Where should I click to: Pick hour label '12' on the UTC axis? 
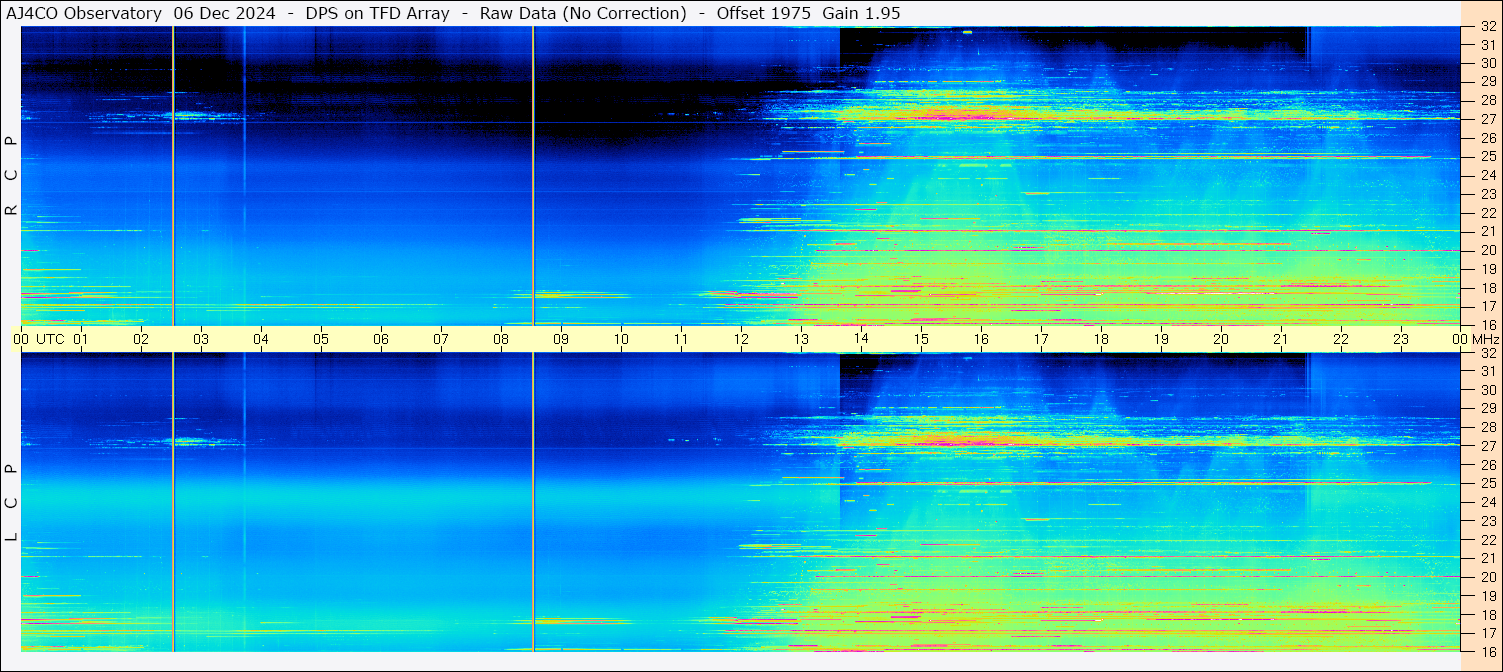coord(741,339)
